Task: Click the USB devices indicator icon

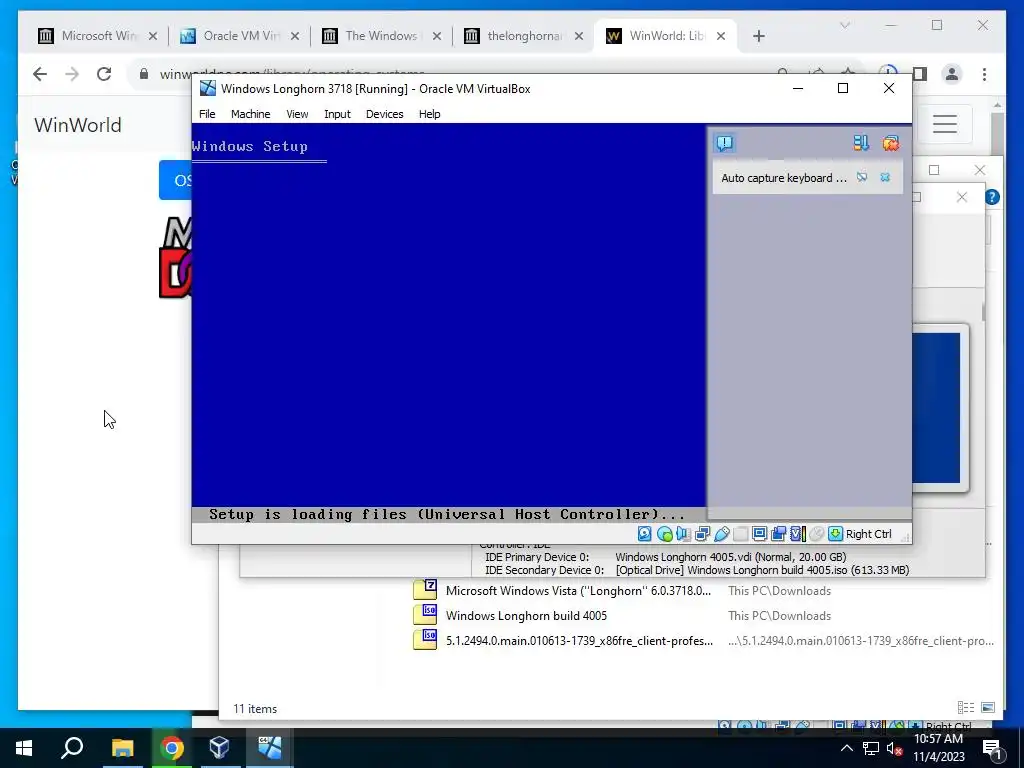Action: [722, 534]
